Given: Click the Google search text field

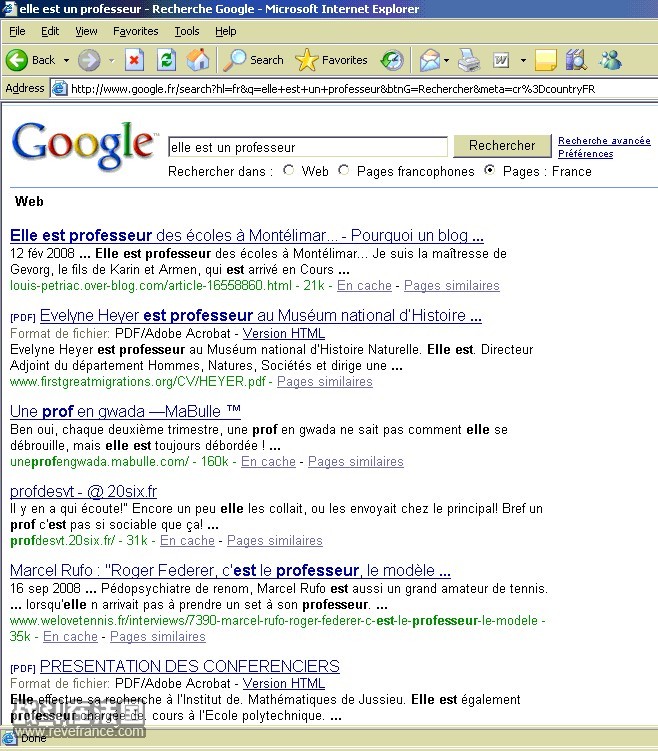Looking at the screenshot, I should [308, 147].
